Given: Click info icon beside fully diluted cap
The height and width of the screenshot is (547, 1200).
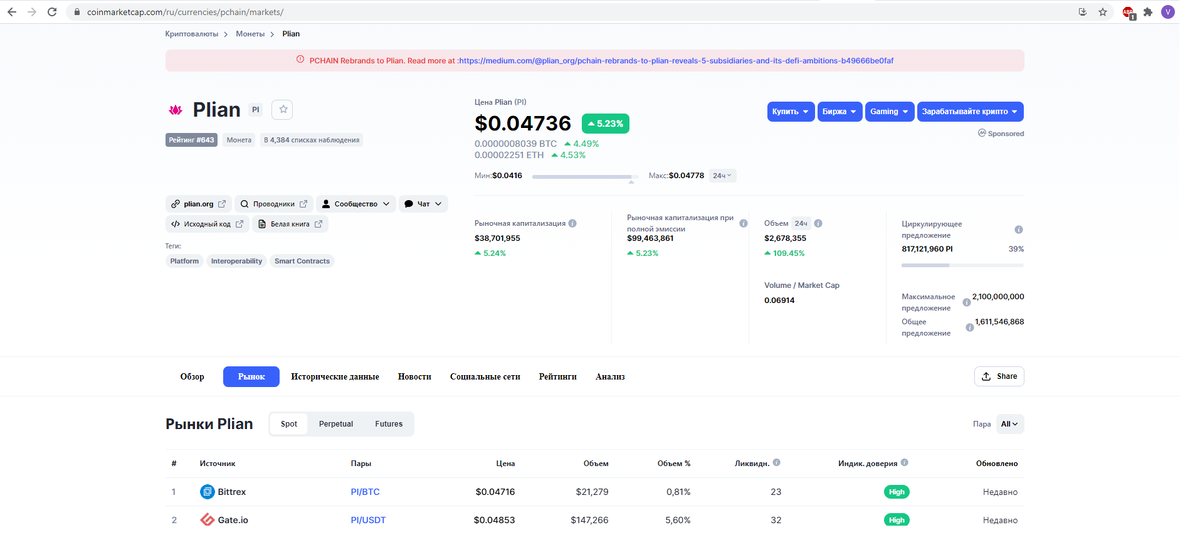Looking at the screenshot, I should [x=743, y=224].
